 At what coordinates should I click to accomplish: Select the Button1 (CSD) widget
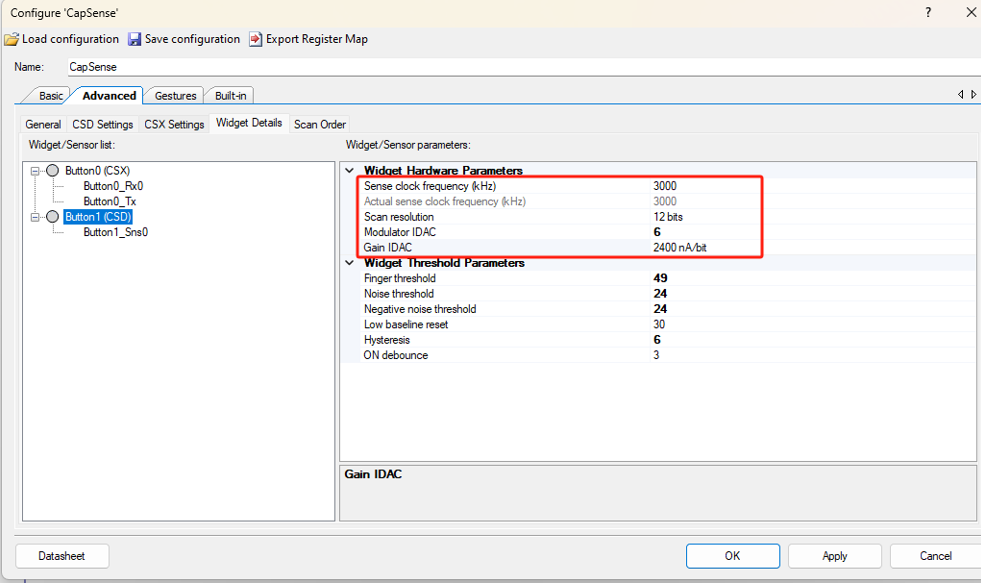click(x=98, y=216)
